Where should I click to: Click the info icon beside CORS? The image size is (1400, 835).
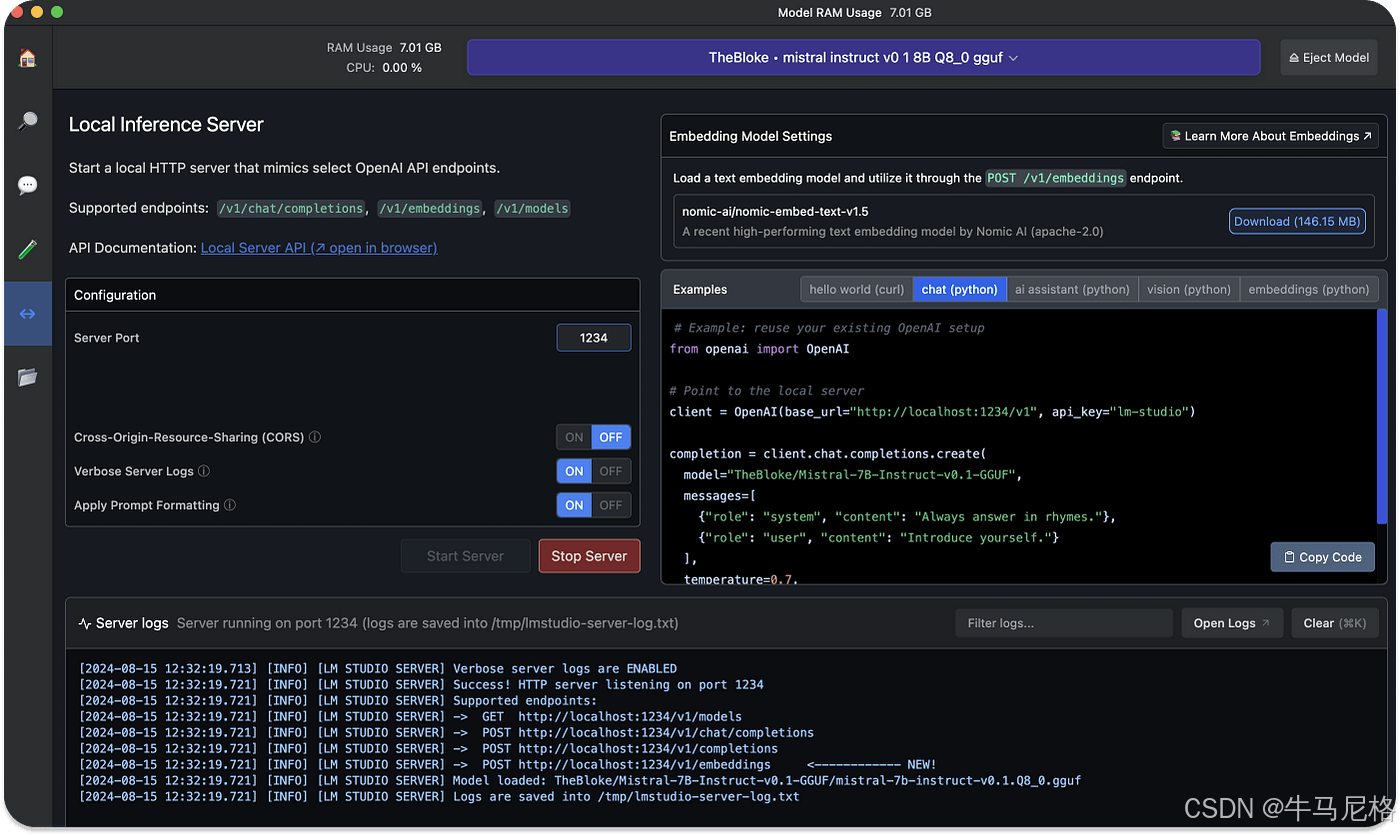coord(315,437)
